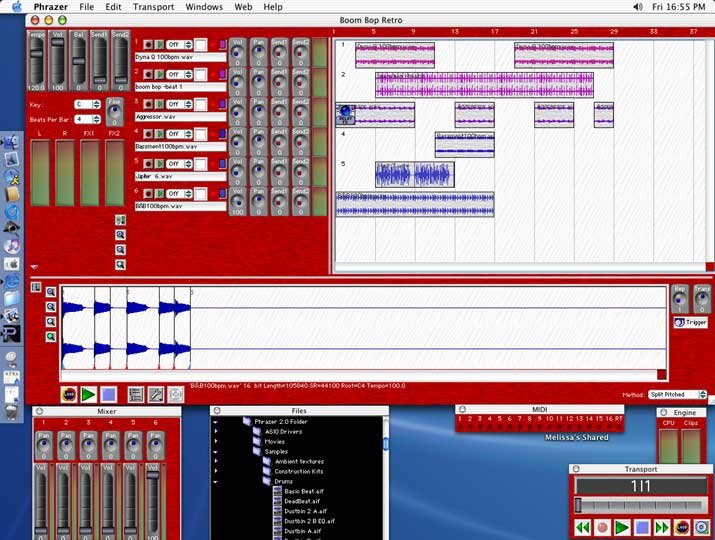Image resolution: width=715 pixels, height=540 pixels.
Task: Collapse the Drums folder in Files
Action: (x=215, y=482)
